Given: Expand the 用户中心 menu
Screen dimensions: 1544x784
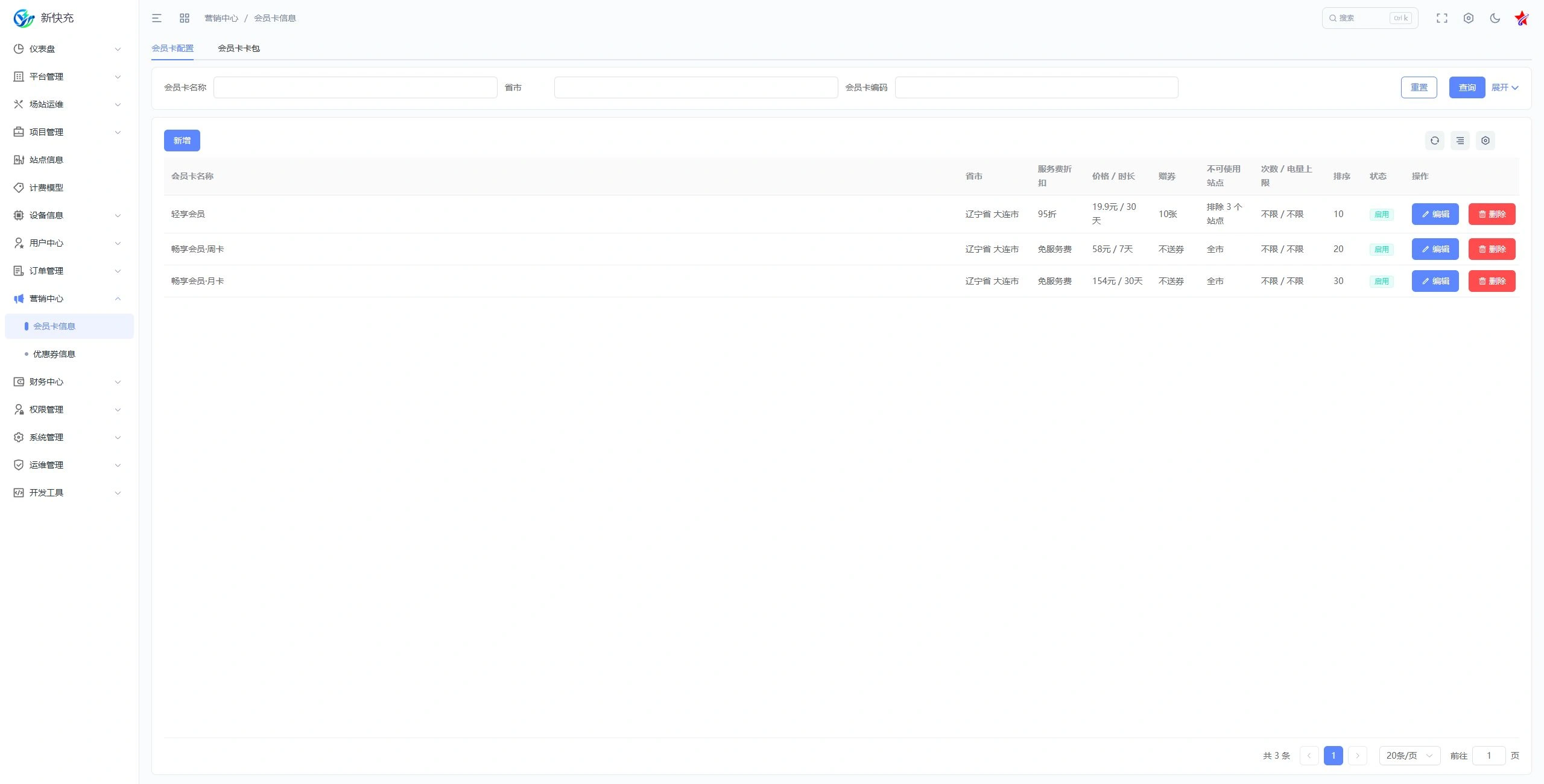Looking at the screenshot, I should (69, 243).
